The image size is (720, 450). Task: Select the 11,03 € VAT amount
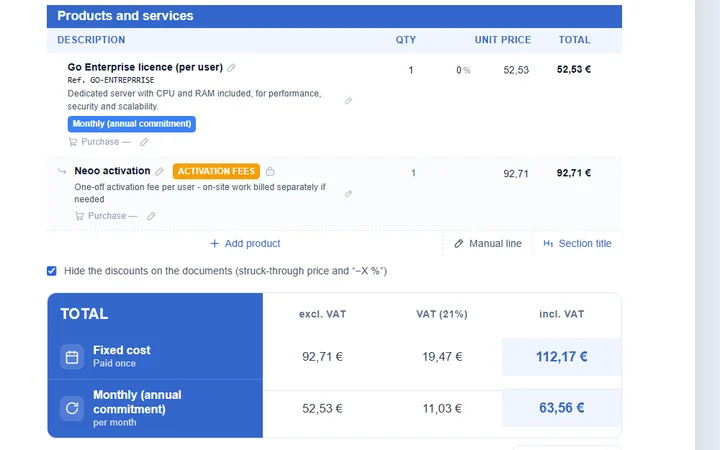[442, 408]
